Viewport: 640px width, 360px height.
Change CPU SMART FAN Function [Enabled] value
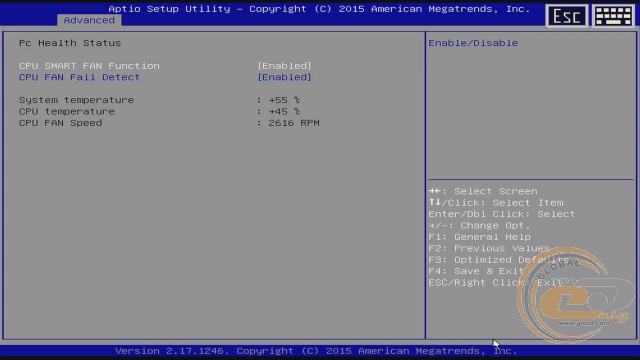pos(284,66)
